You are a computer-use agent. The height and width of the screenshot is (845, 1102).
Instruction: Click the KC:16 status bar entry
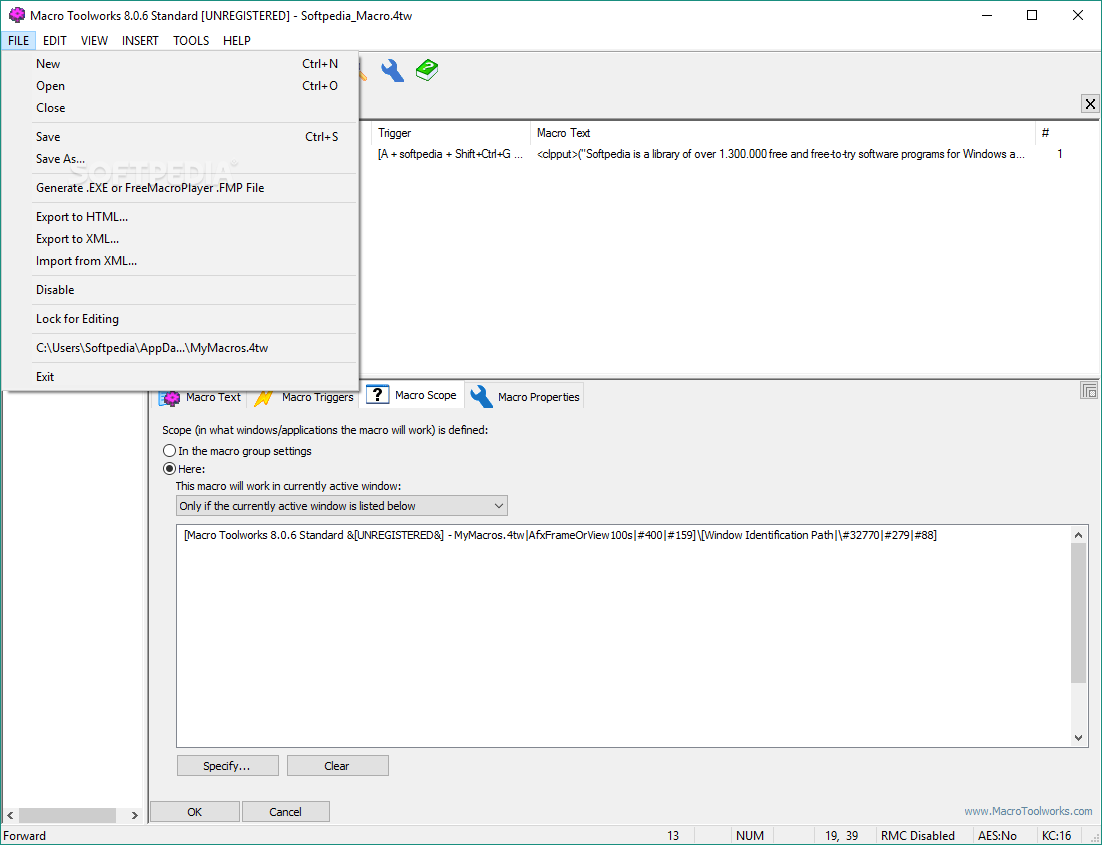click(1056, 836)
